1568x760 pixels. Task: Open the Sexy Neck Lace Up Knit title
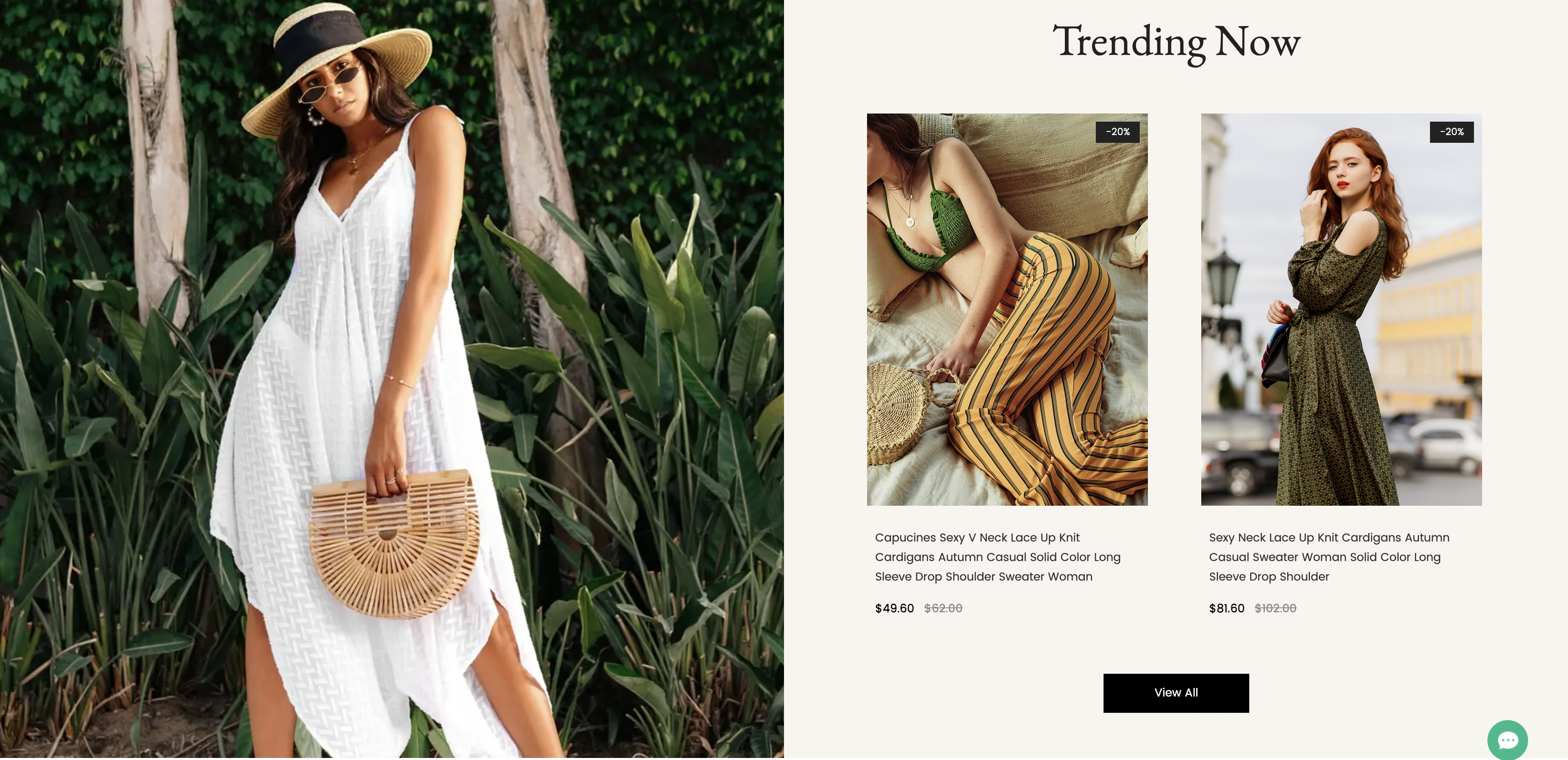coord(1329,557)
